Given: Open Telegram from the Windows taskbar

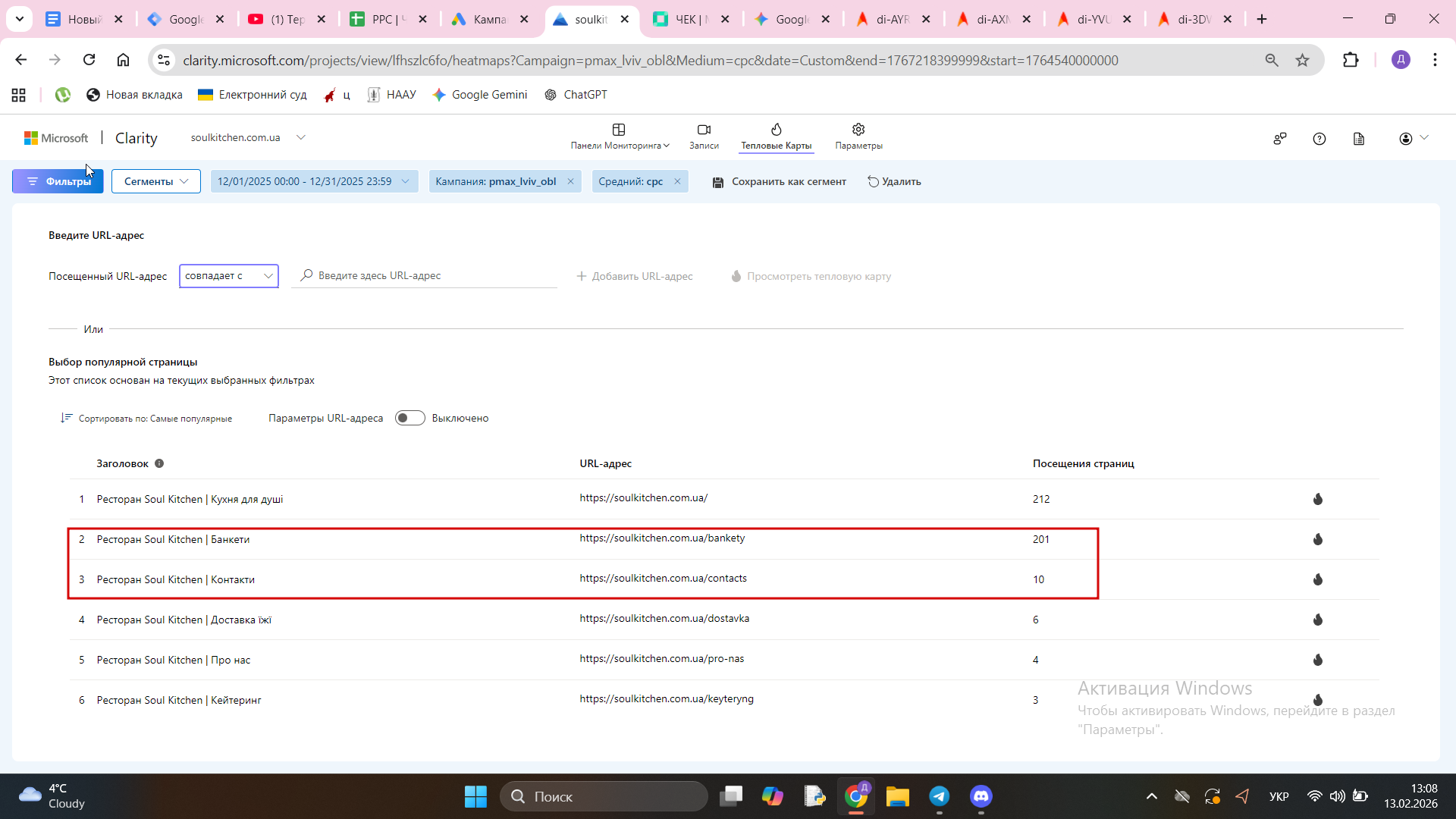Looking at the screenshot, I should pos(939,796).
